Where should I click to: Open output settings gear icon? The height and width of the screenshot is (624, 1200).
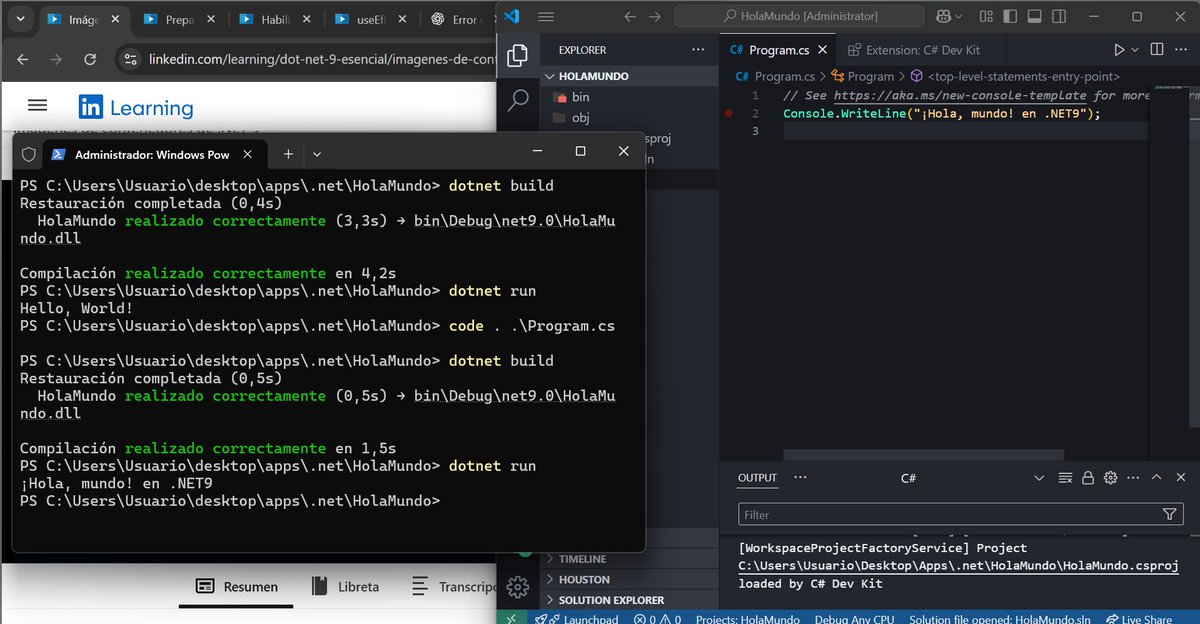pos(1110,478)
